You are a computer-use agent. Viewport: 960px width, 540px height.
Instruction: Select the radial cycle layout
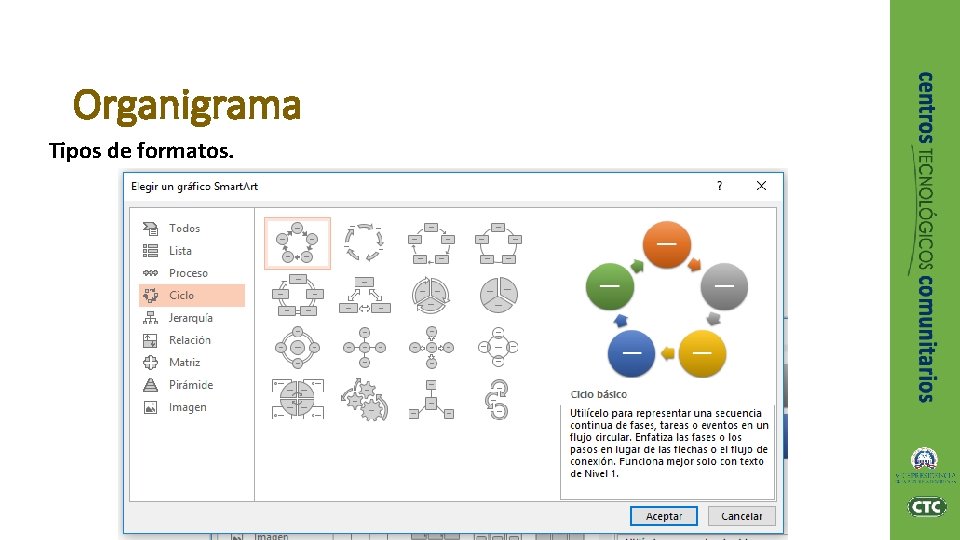pyautogui.click(x=298, y=347)
